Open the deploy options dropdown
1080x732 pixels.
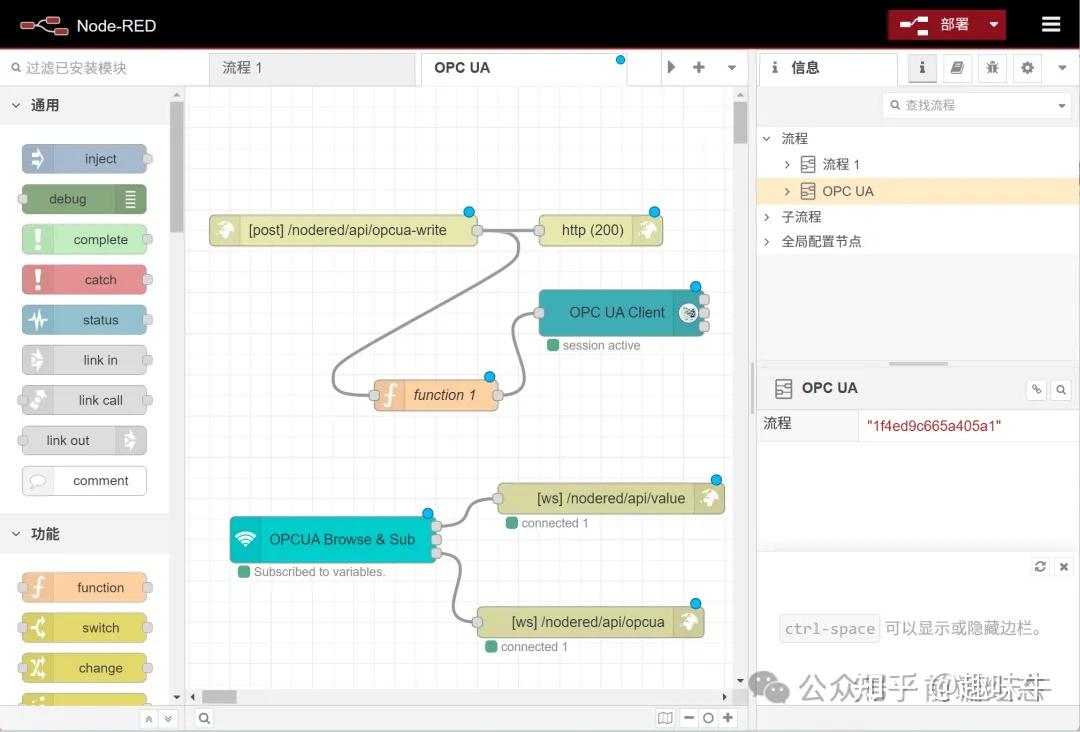pyautogui.click(x=995, y=24)
